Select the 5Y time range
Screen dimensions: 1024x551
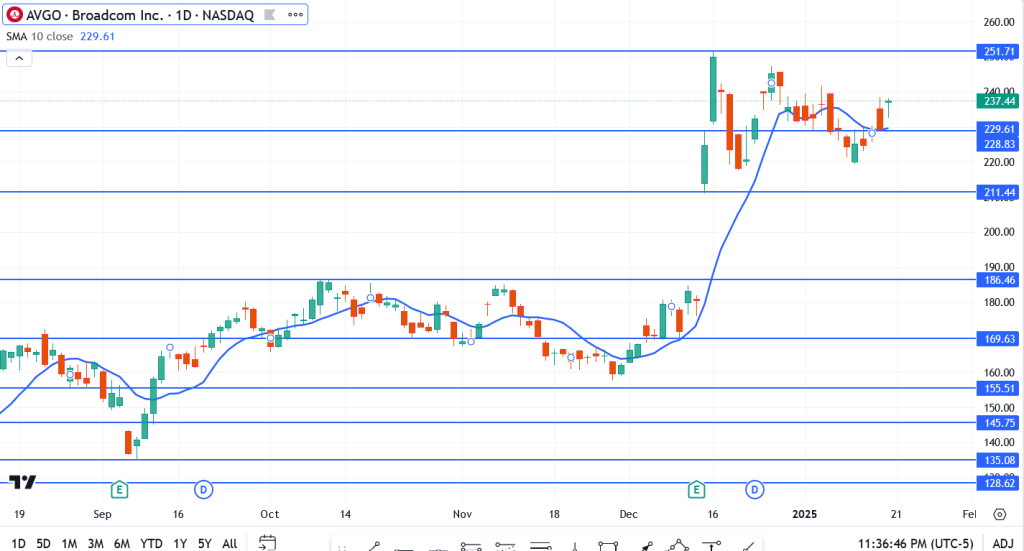[203, 543]
